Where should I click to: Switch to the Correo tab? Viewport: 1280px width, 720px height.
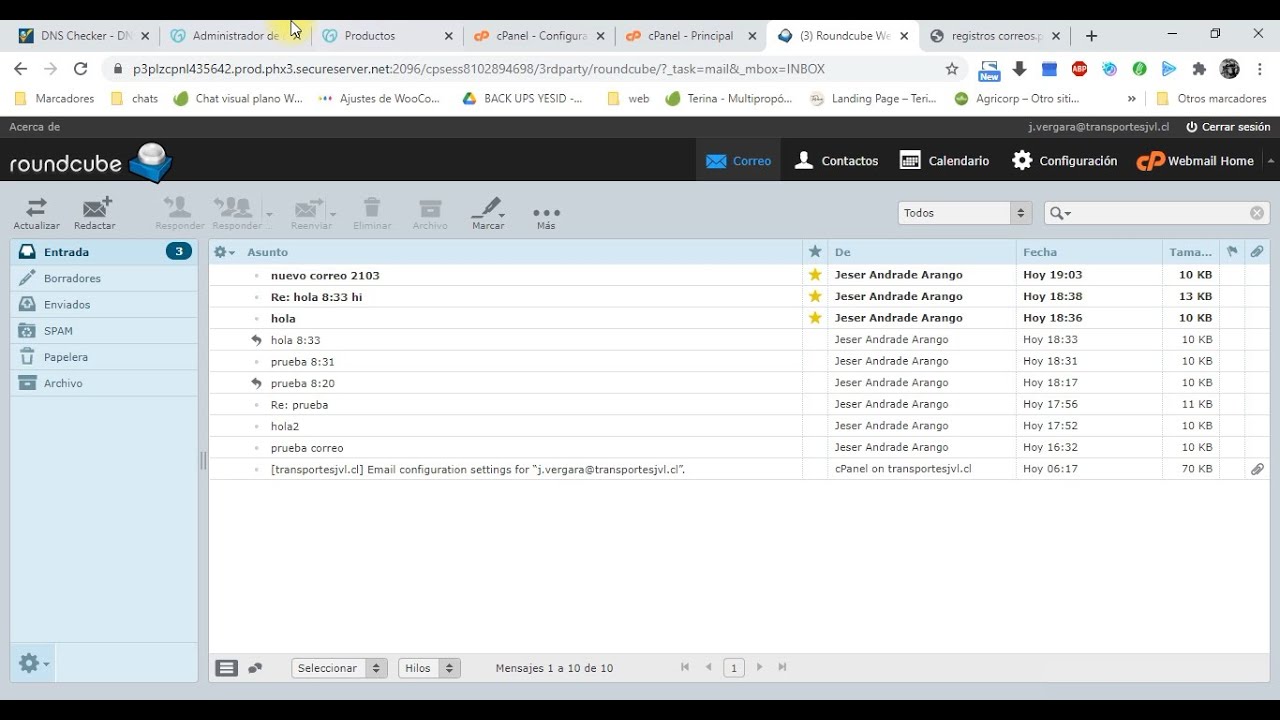point(738,161)
